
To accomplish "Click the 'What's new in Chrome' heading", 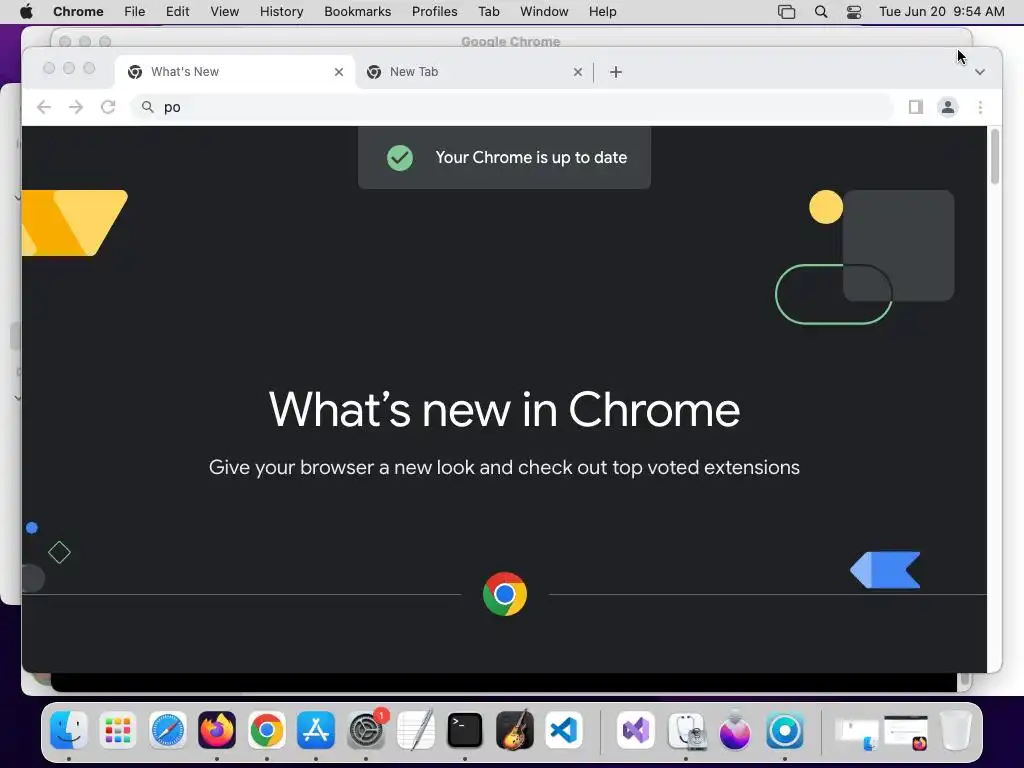I will pos(504,410).
